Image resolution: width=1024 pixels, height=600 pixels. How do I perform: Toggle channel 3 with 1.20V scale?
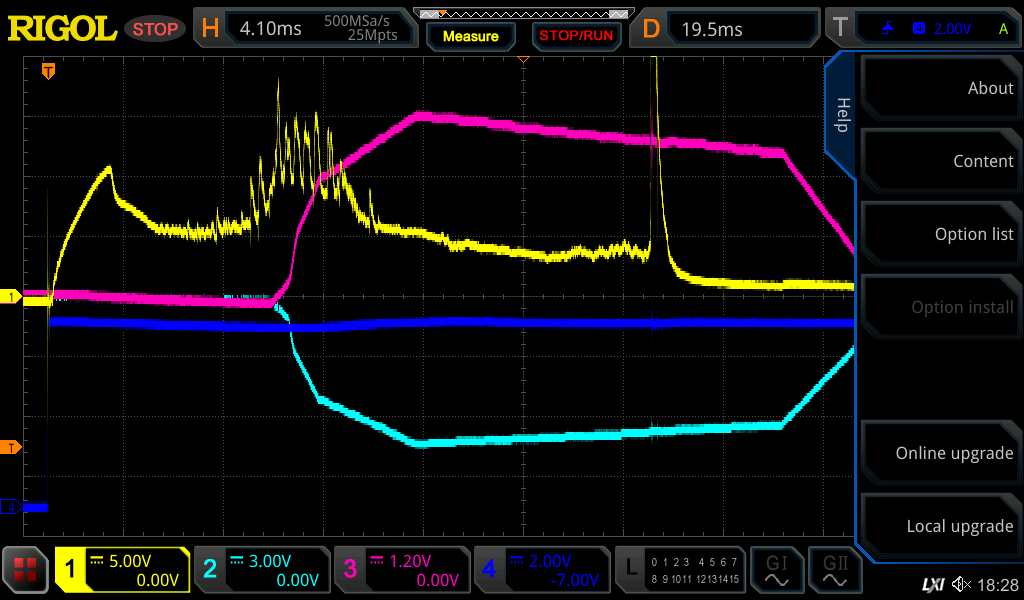pos(400,570)
